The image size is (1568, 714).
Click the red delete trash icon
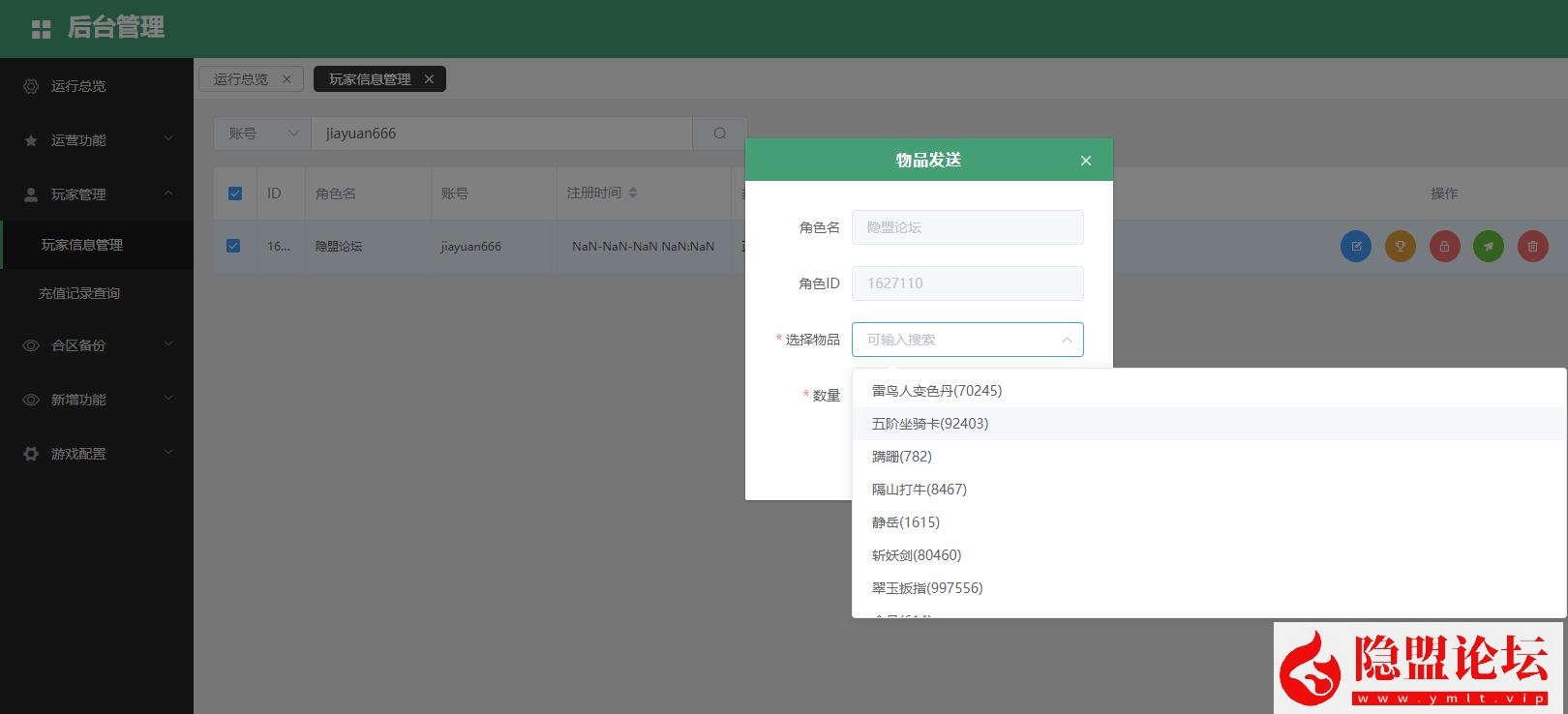pyautogui.click(x=1532, y=246)
